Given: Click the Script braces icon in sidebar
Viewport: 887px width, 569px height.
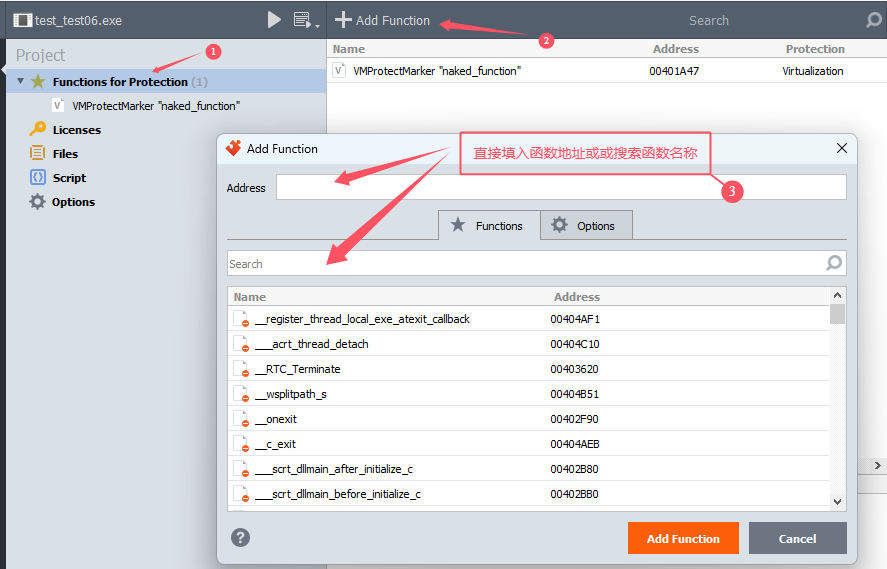Looking at the screenshot, I should [37, 177].
